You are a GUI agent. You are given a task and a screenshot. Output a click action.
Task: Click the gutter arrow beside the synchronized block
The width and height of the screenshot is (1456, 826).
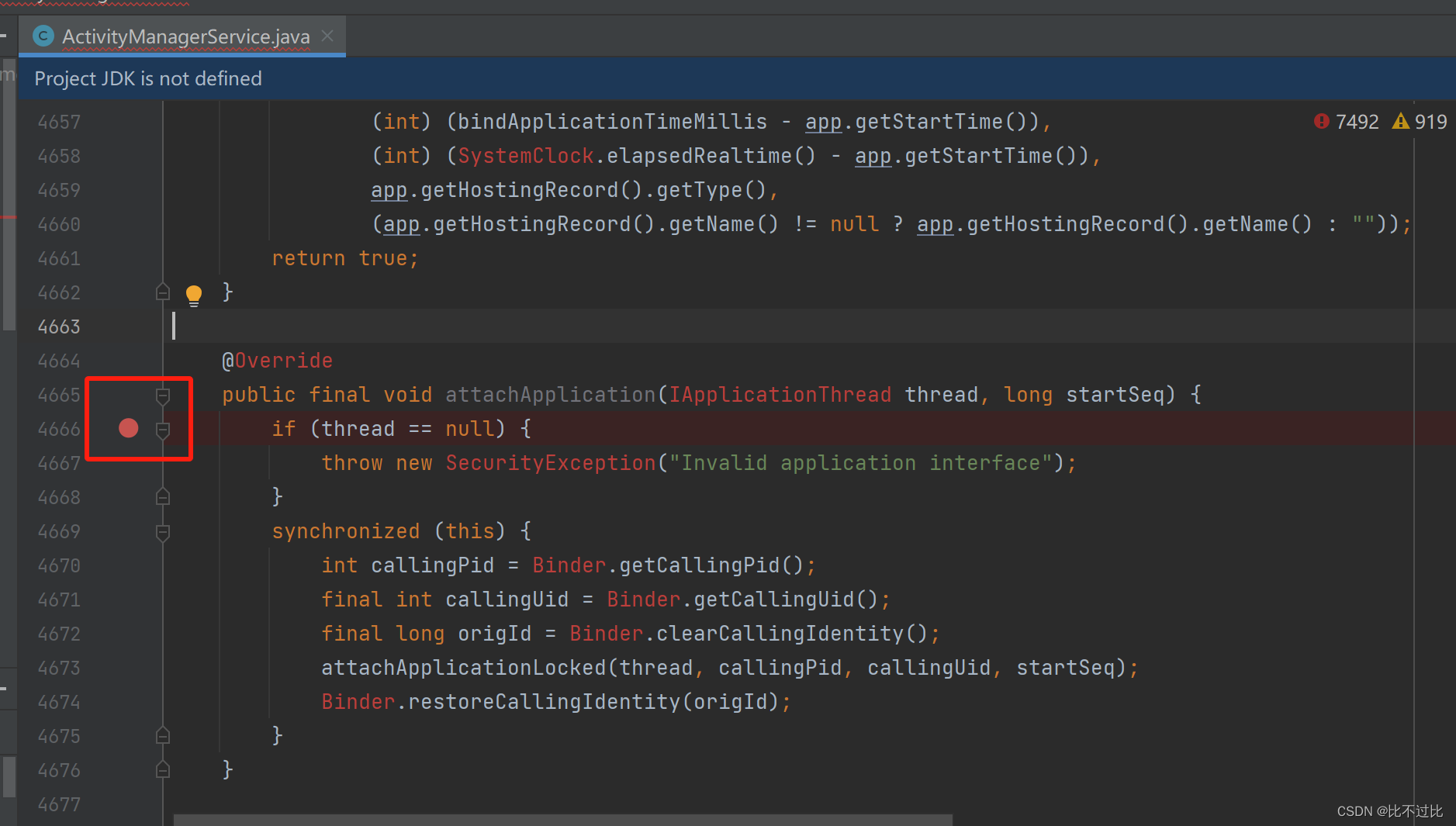click(x=163, y=533)
